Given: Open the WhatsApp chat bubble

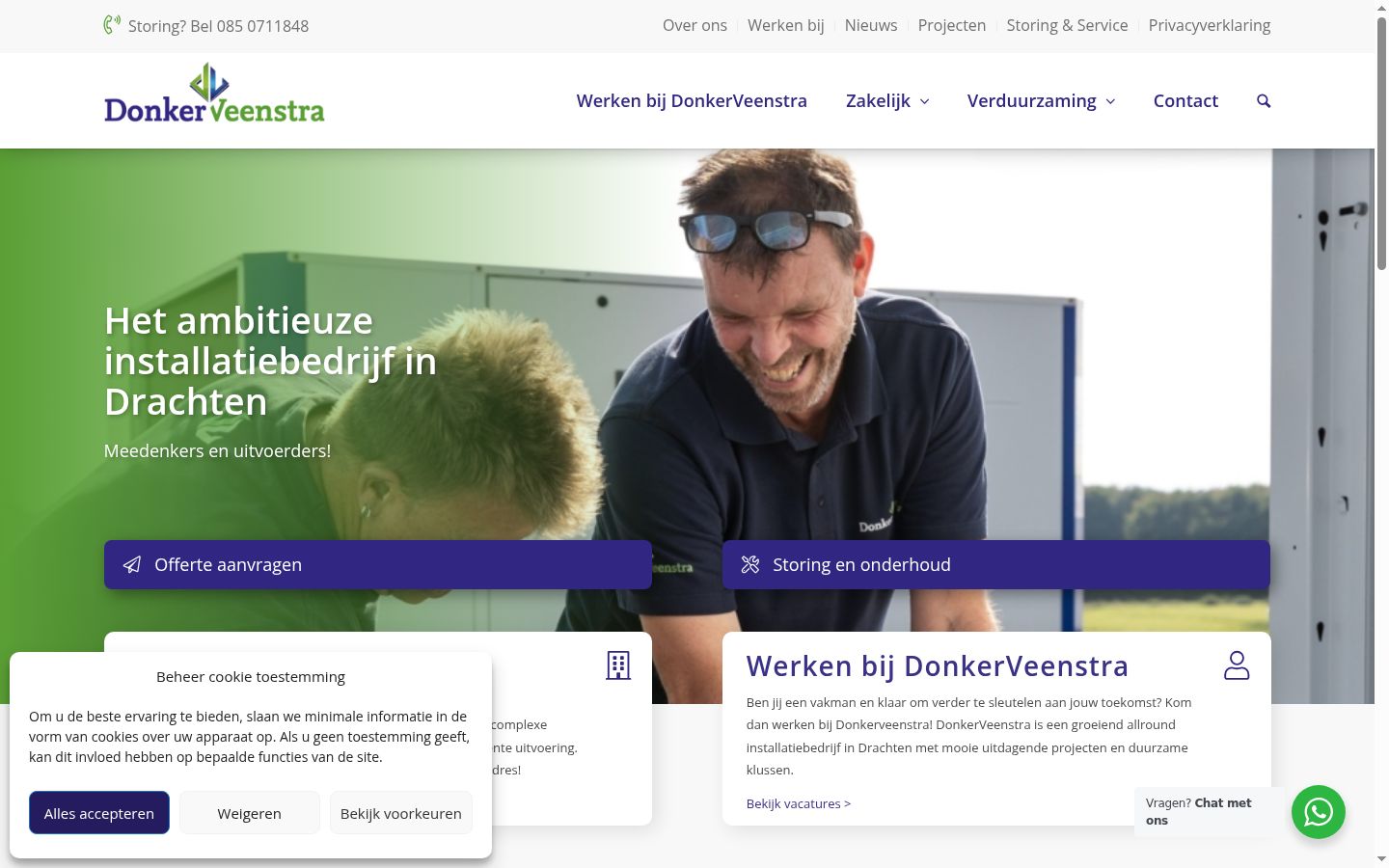Looking at the screenshot, I should [x=1319, y=812].
